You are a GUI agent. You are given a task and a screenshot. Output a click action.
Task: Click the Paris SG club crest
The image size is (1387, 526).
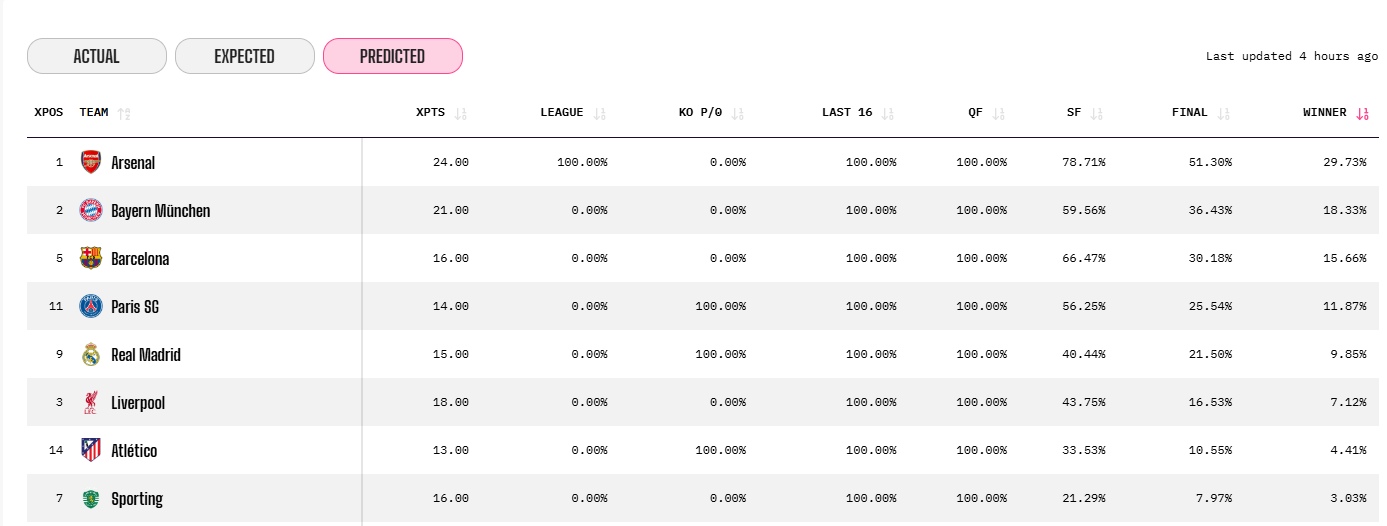pyautogui.click(x=91, y=306)
